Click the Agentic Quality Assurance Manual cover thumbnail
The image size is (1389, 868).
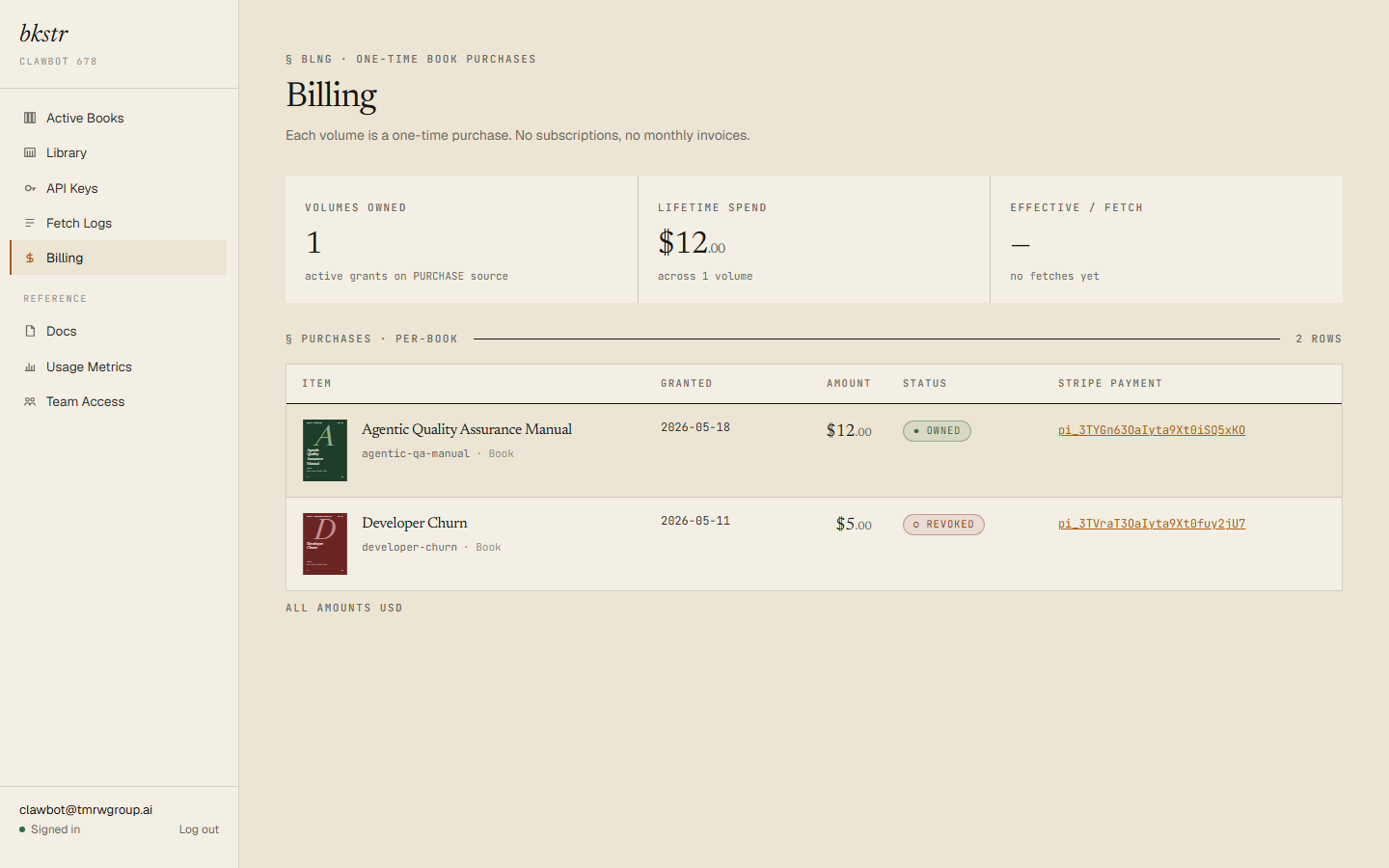325,450
